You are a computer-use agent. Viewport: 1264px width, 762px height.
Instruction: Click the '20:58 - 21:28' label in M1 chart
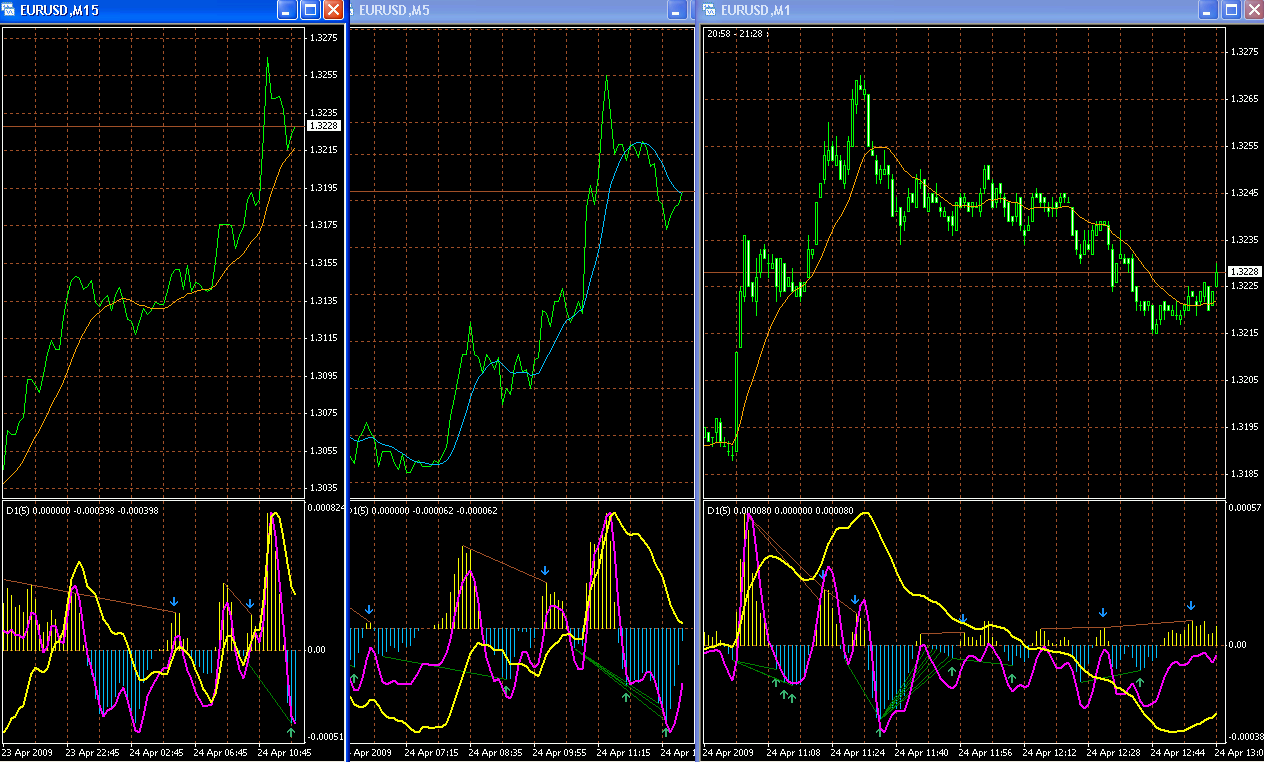click(734, 34)
